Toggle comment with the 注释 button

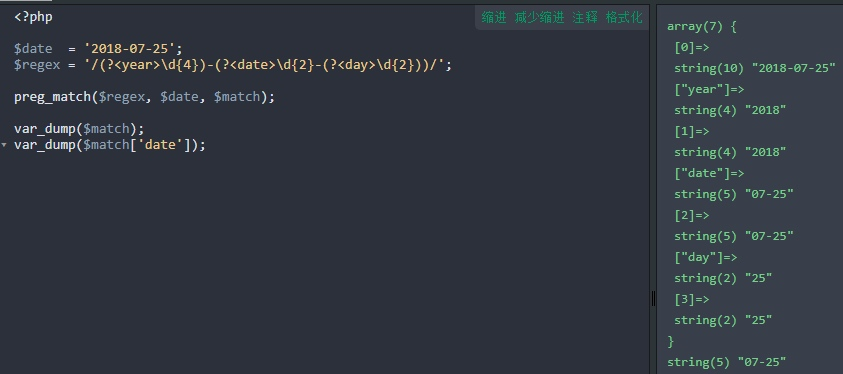pos(585,18)
